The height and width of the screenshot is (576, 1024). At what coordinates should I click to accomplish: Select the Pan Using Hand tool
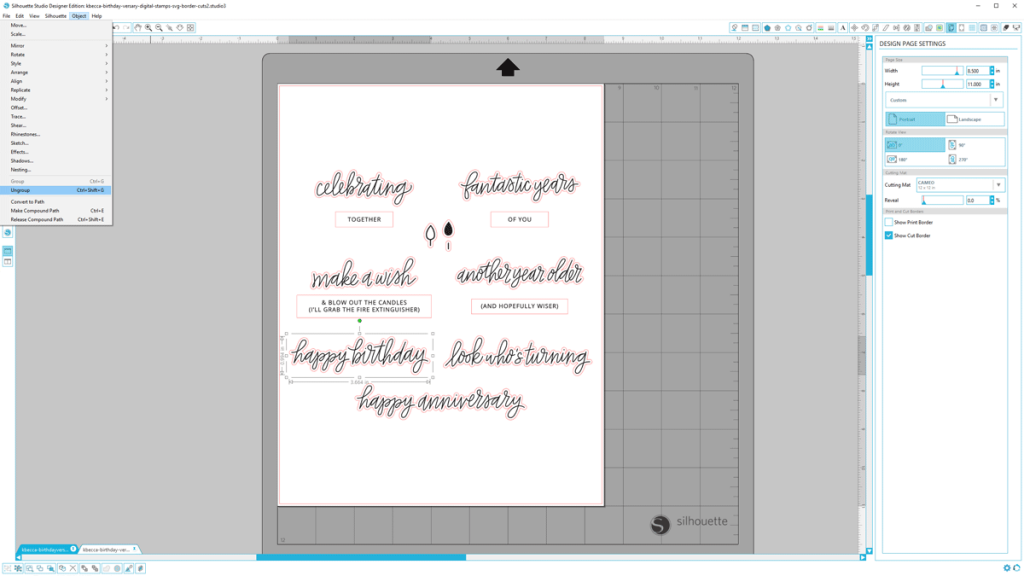137,27
